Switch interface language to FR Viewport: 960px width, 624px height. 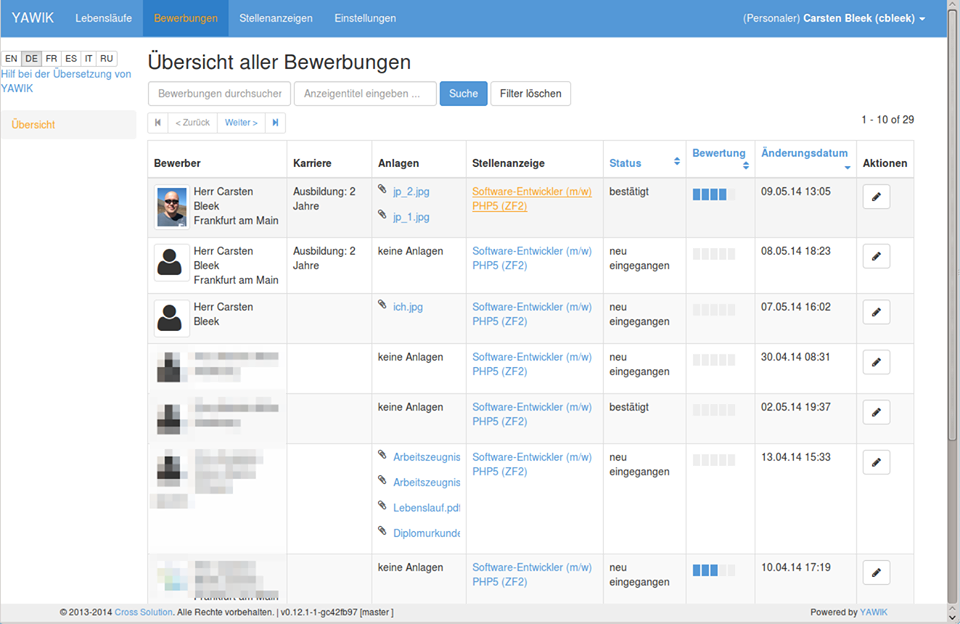(x=51, y=58)
